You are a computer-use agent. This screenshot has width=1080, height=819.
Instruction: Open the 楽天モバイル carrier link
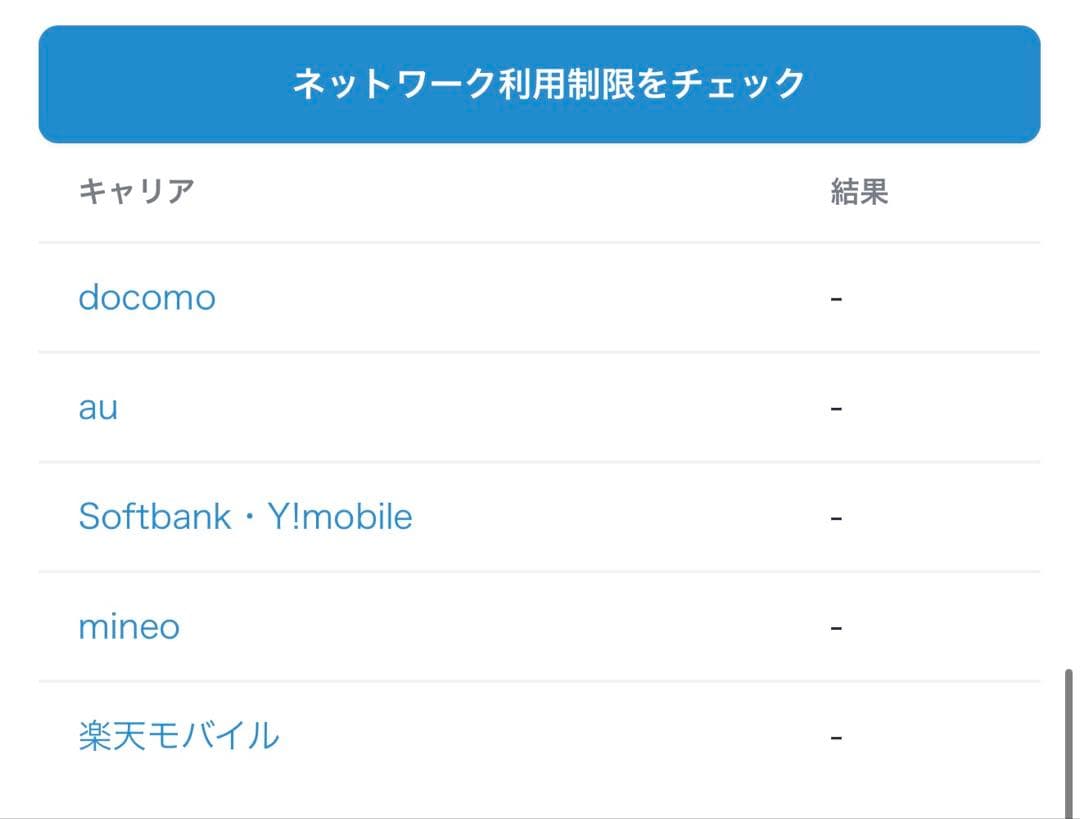[x=176, y=734]
